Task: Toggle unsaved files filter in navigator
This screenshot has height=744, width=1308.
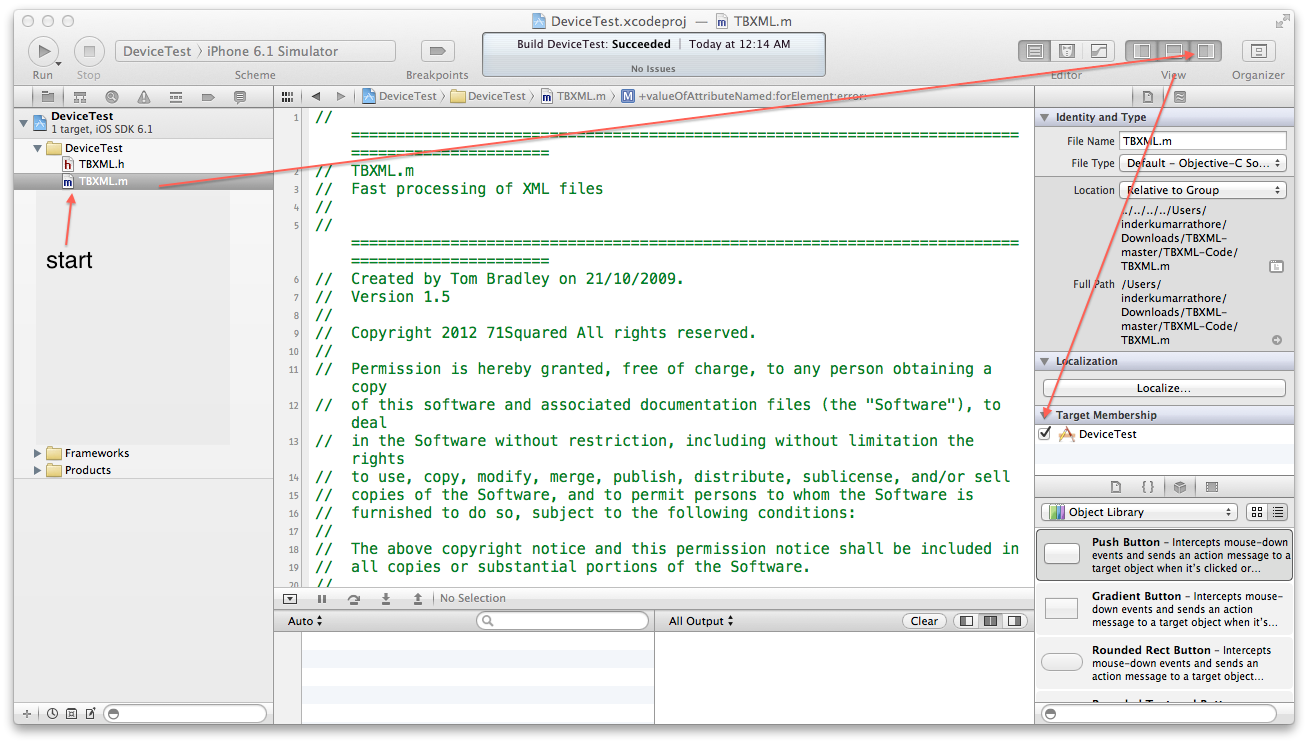Action: coord(90,714)
